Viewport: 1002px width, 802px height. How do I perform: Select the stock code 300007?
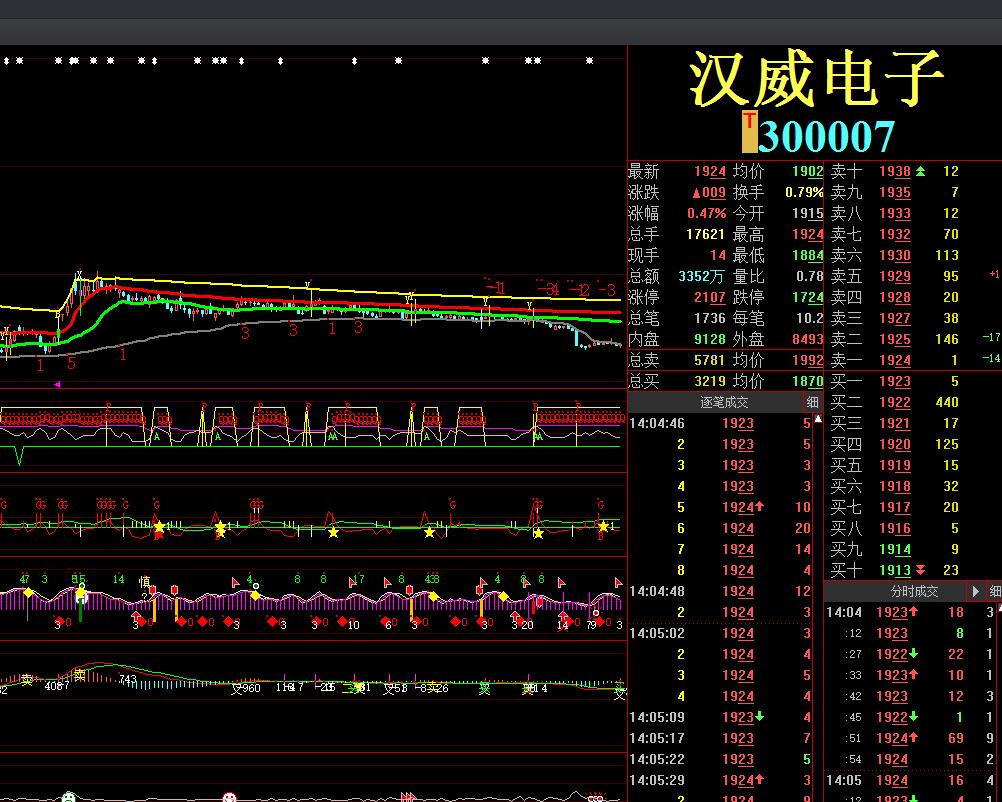pyautogui.click(x=826, y=136)
